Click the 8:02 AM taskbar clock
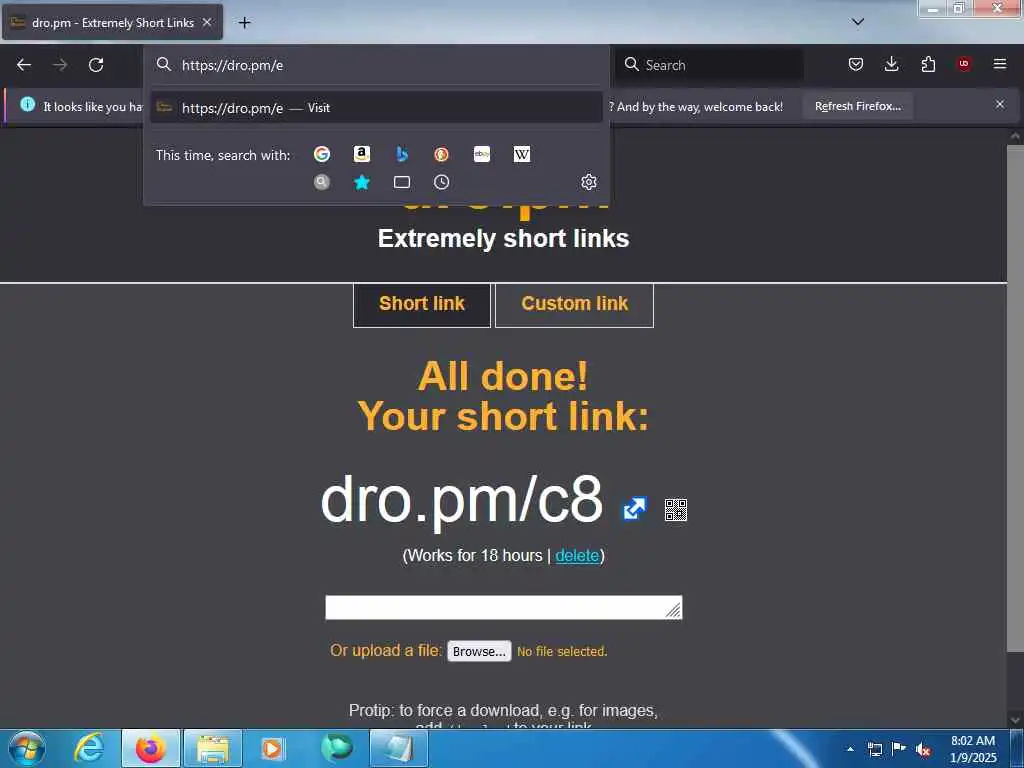Image resolution: width=1024 pixels, height=768 pixels. click(973, 749)
